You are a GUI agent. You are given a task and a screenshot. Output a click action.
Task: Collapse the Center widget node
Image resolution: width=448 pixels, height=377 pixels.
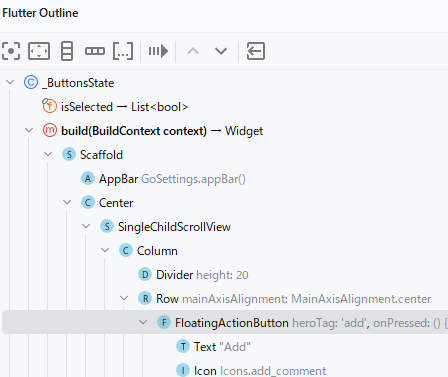coord(67,202)
